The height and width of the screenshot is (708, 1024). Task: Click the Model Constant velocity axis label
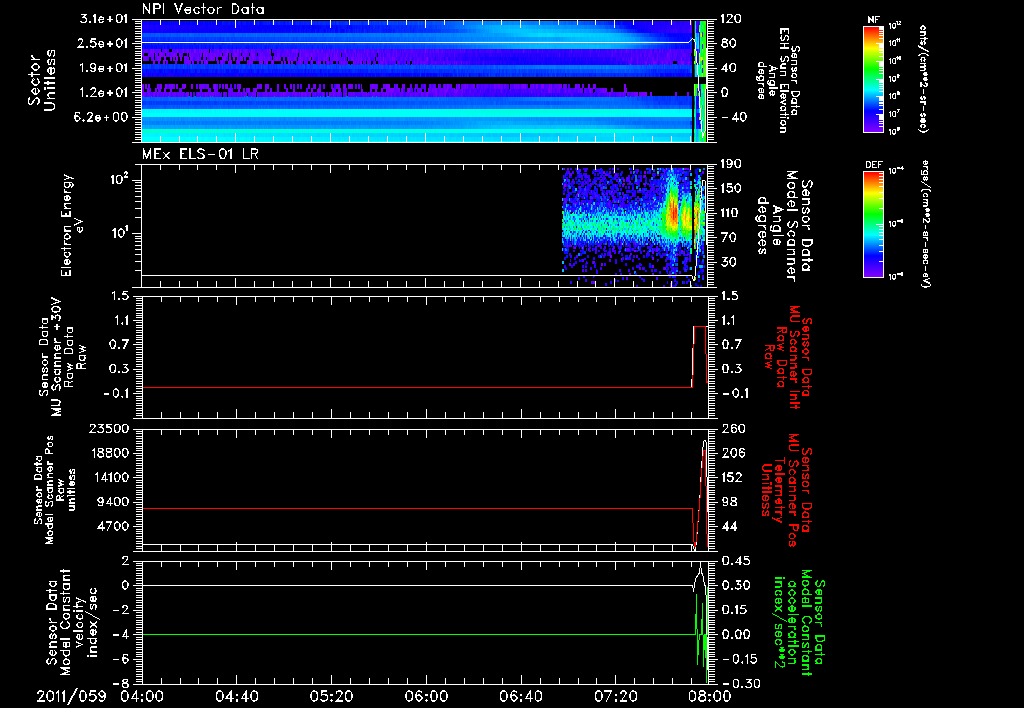point(73,620)
